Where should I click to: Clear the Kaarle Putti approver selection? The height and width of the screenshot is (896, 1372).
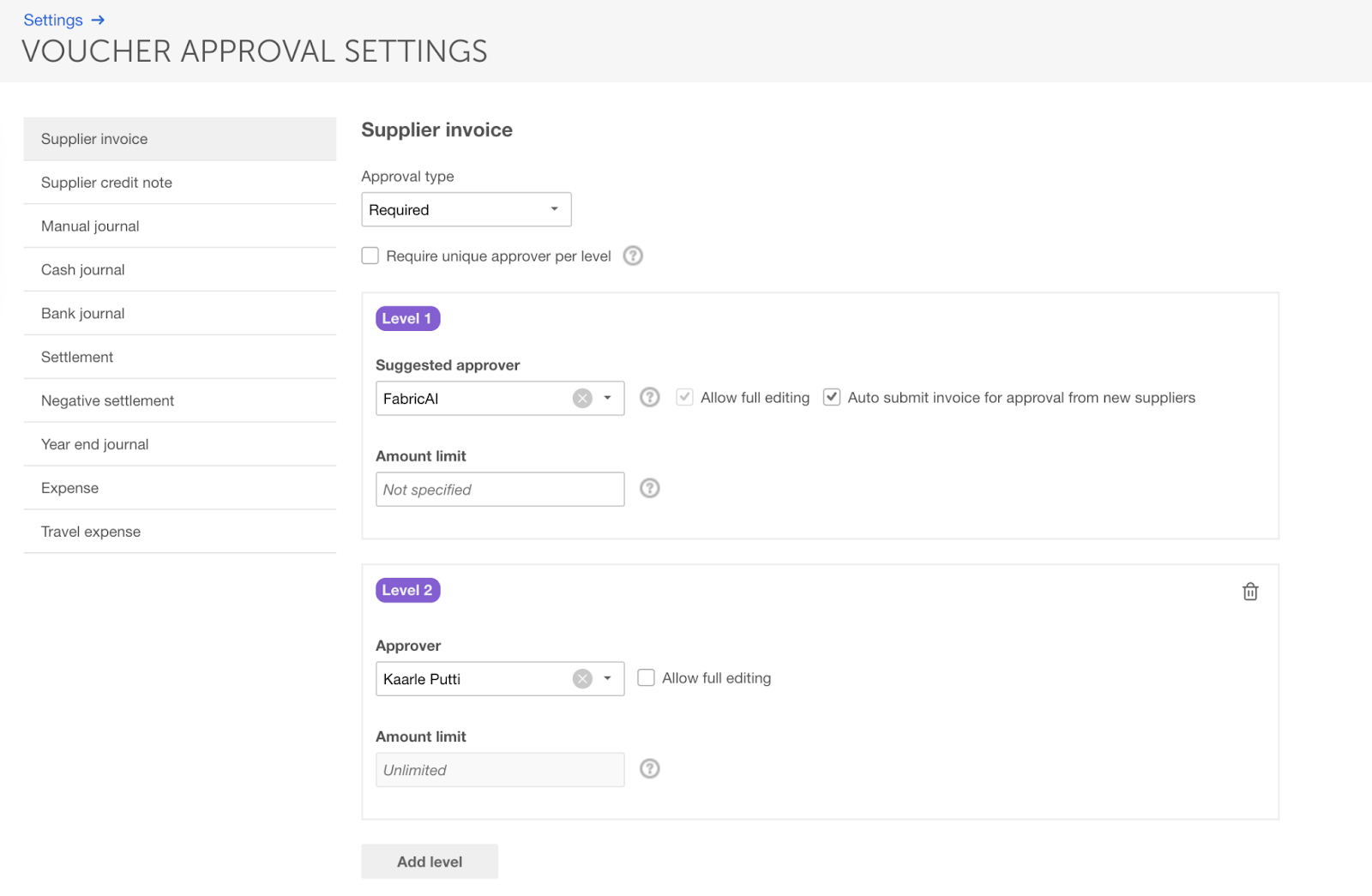pyautogui.click(x=582, y=679)
